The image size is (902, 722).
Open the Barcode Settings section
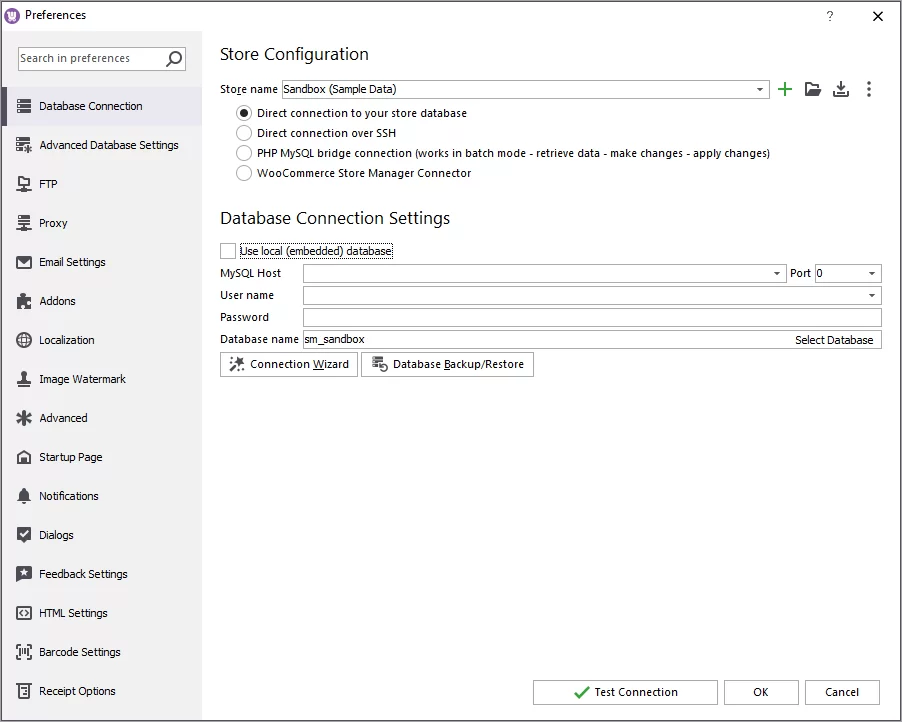tap(78, 652)
